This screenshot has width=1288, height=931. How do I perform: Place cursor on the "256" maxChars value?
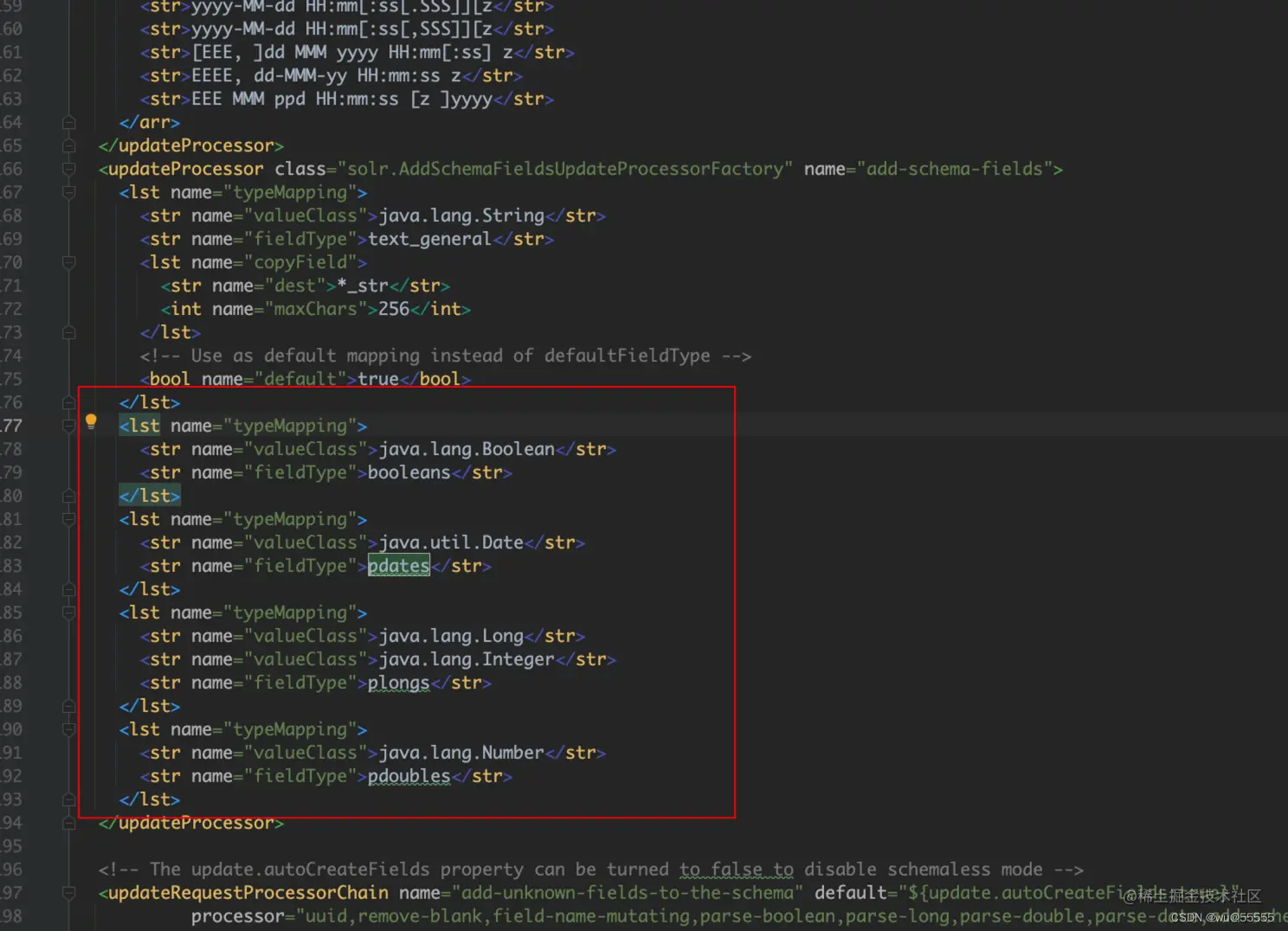394,309
